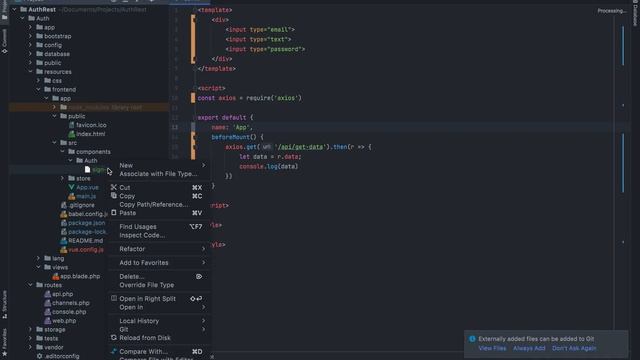Click the web.php file icon
The width and height of the screenshot is (640, 360).
47,321
